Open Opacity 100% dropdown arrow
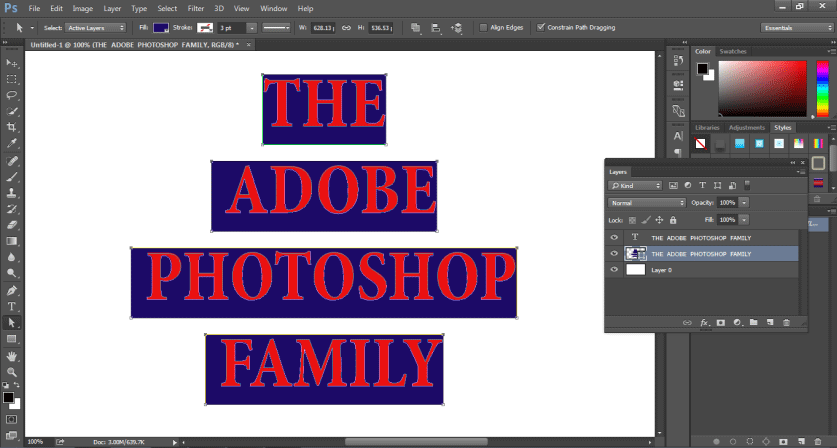837x448 pixels. click(x=744, y=203)
